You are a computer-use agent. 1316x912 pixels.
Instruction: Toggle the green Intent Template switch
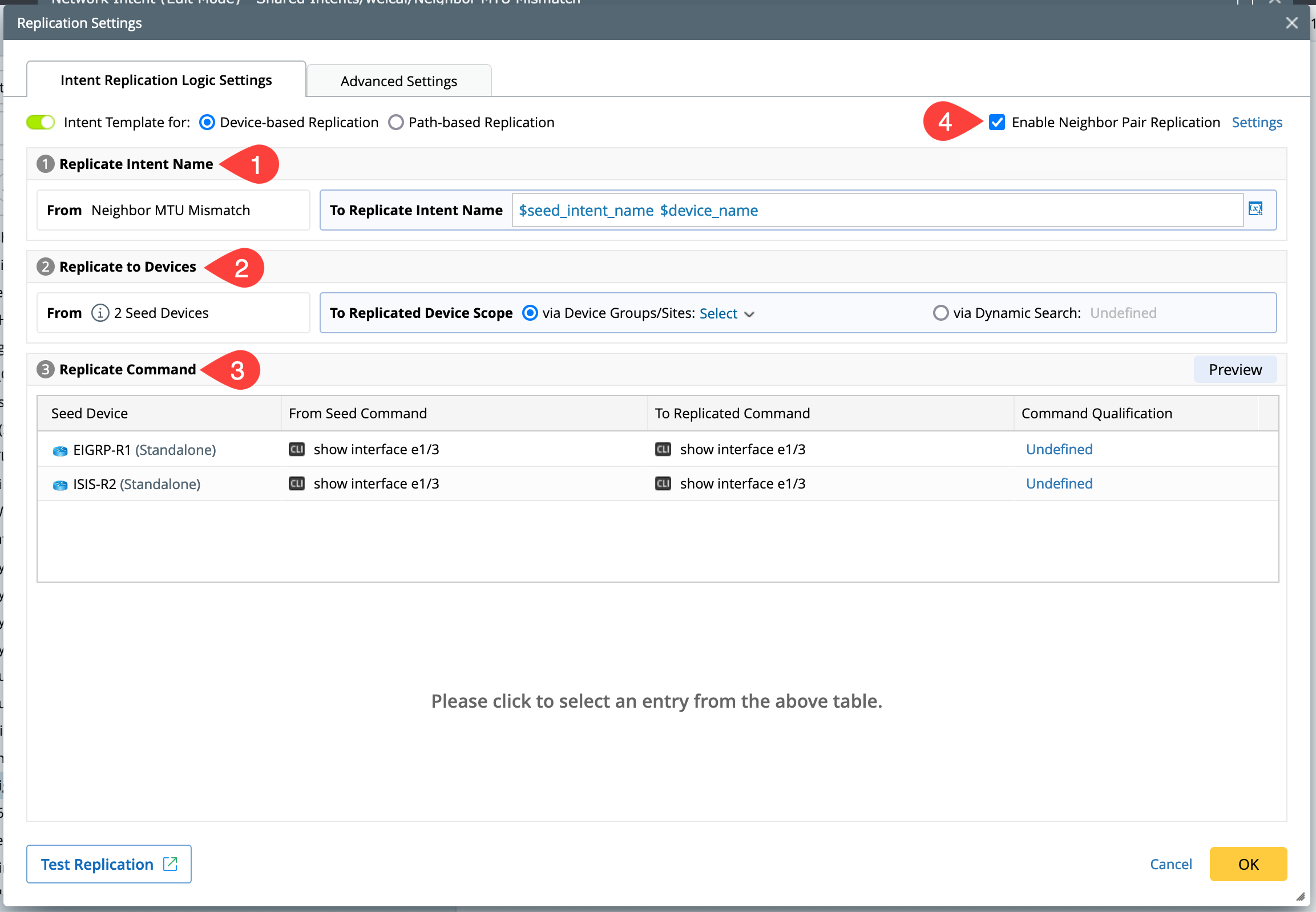pos(41,122)
